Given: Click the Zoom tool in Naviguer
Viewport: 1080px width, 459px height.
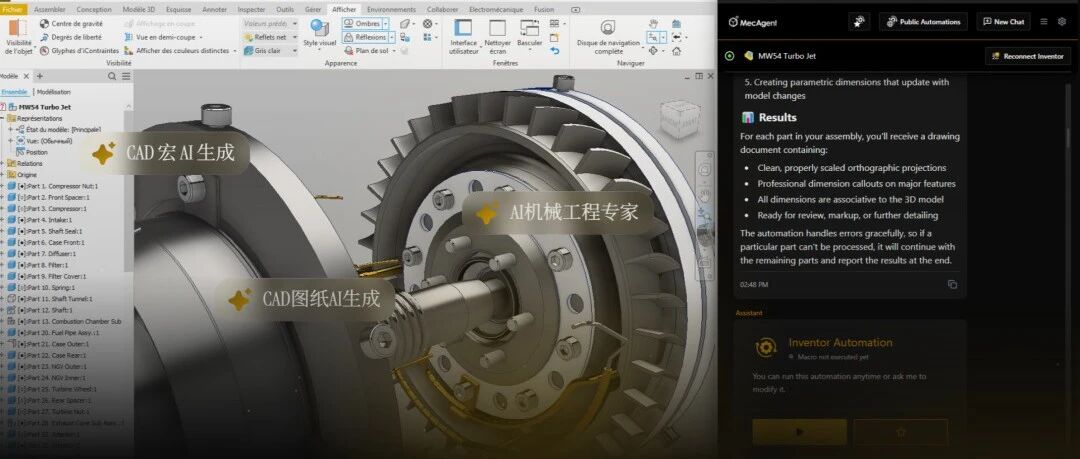Looking at the screenshot, I should pyautogui.click(x=653, y=37).
